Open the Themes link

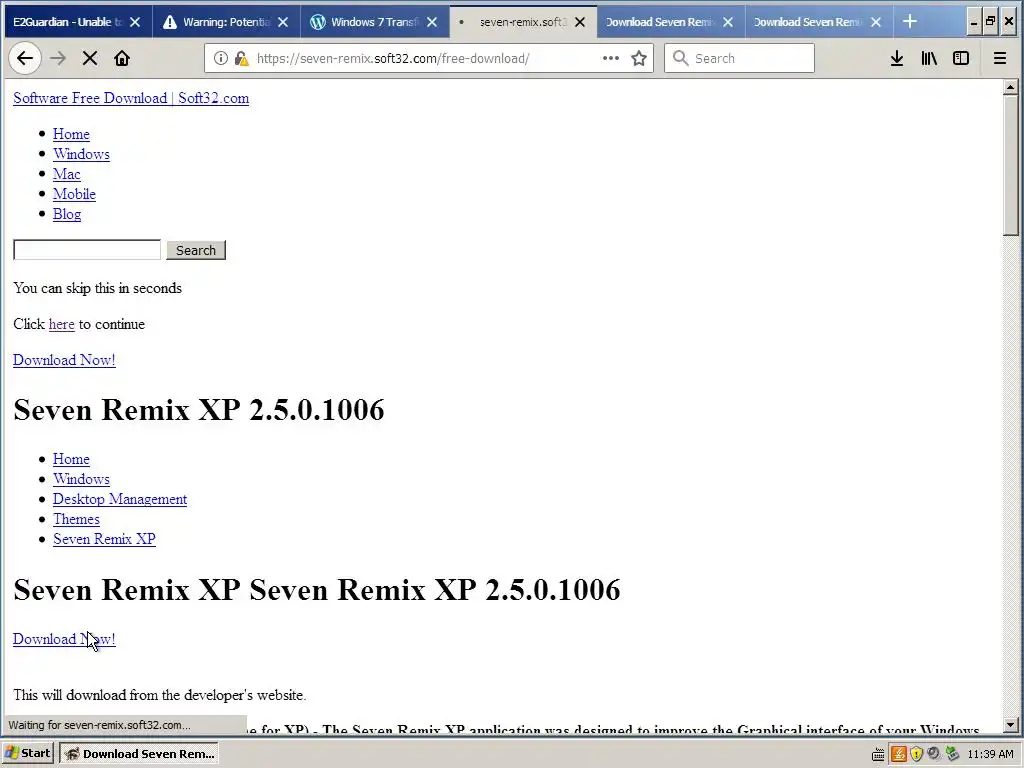pos(76,519)
